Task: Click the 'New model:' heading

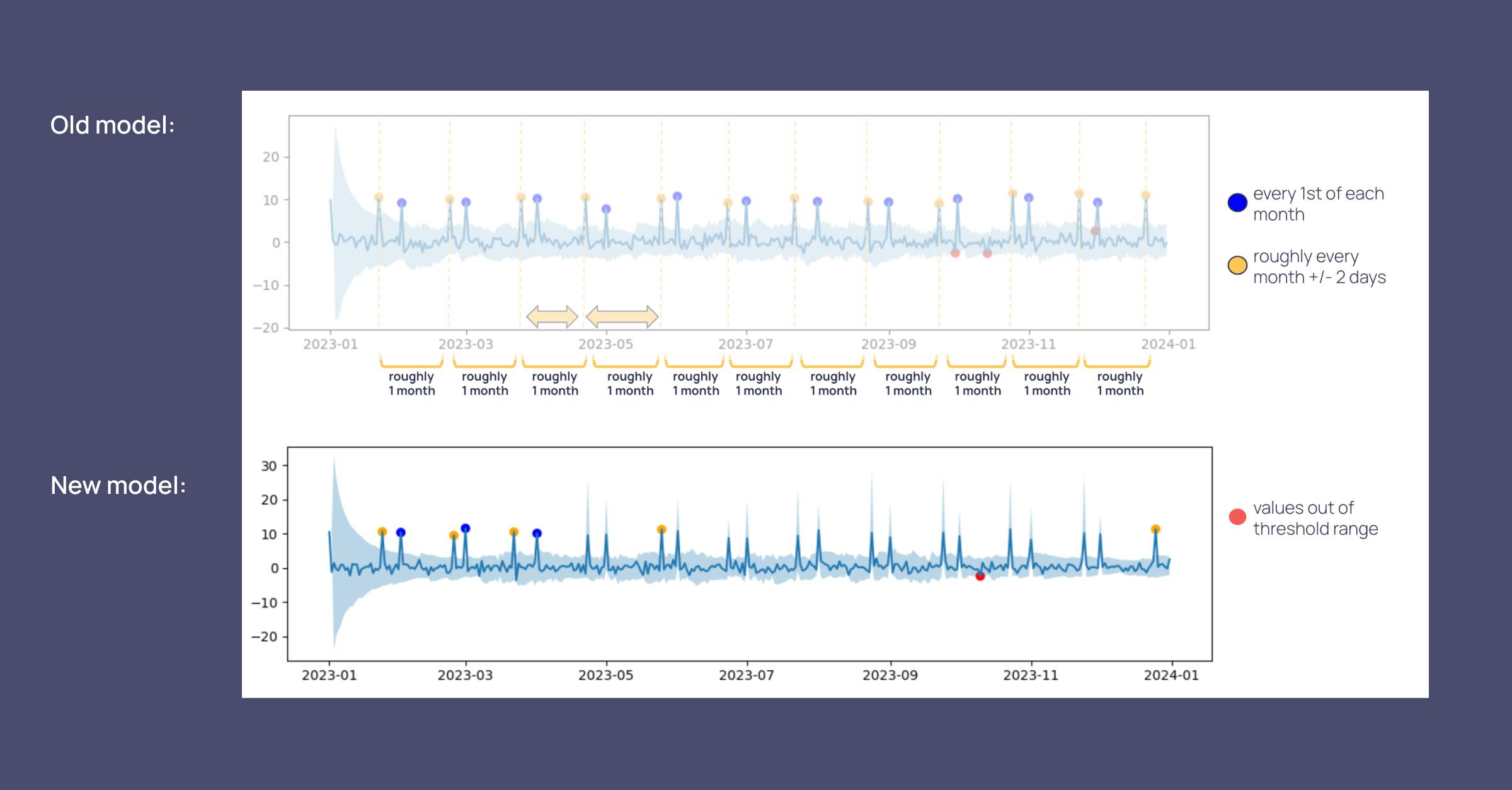Action: [118, 485]
